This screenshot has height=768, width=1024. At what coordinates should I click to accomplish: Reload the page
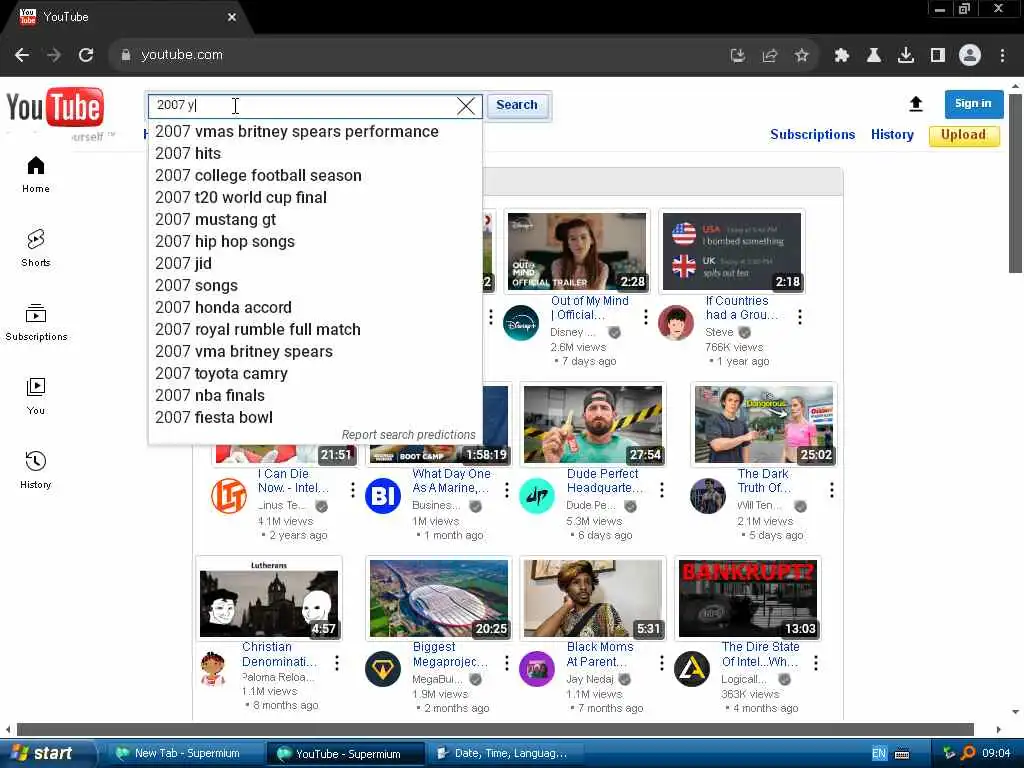click(x=86, y=55)
